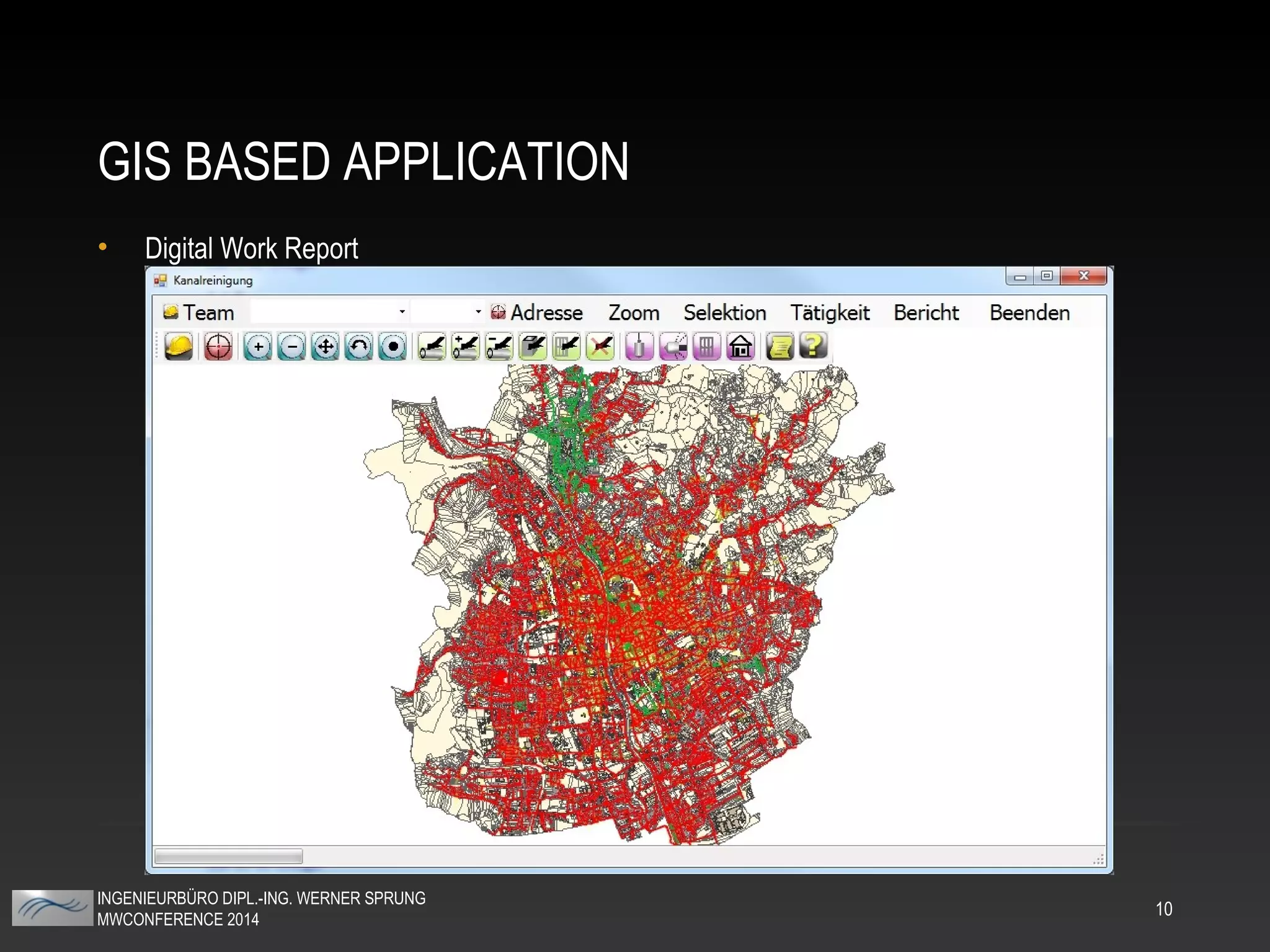The width and height of the screenshot is (1270, 952).
Task: Click the select grey box object icon
Action: 533,346
